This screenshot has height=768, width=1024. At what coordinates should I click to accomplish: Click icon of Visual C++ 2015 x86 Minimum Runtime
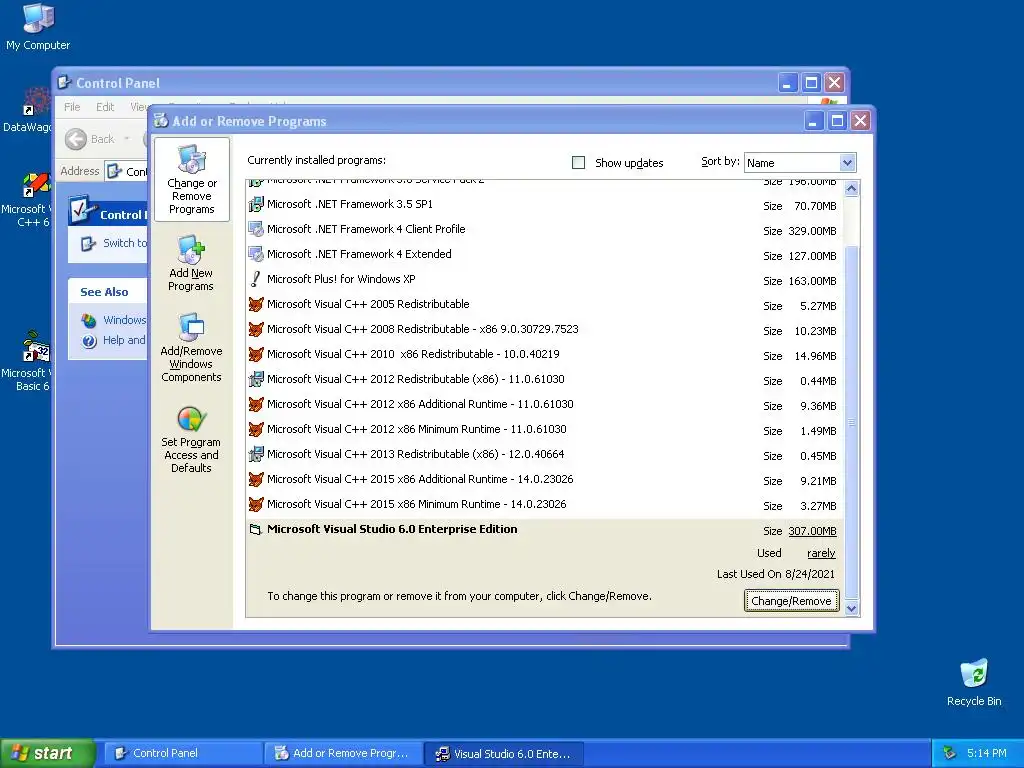[256, 504]
